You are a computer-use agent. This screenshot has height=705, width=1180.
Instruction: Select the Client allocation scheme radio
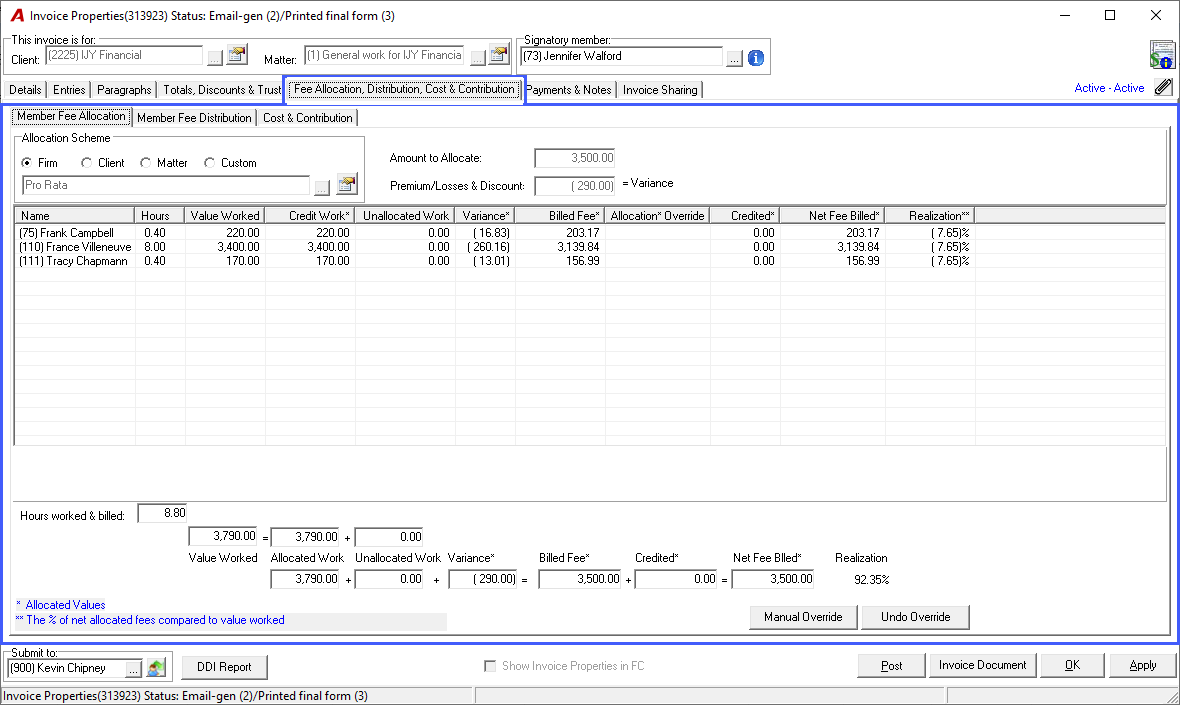coord(87,163)
